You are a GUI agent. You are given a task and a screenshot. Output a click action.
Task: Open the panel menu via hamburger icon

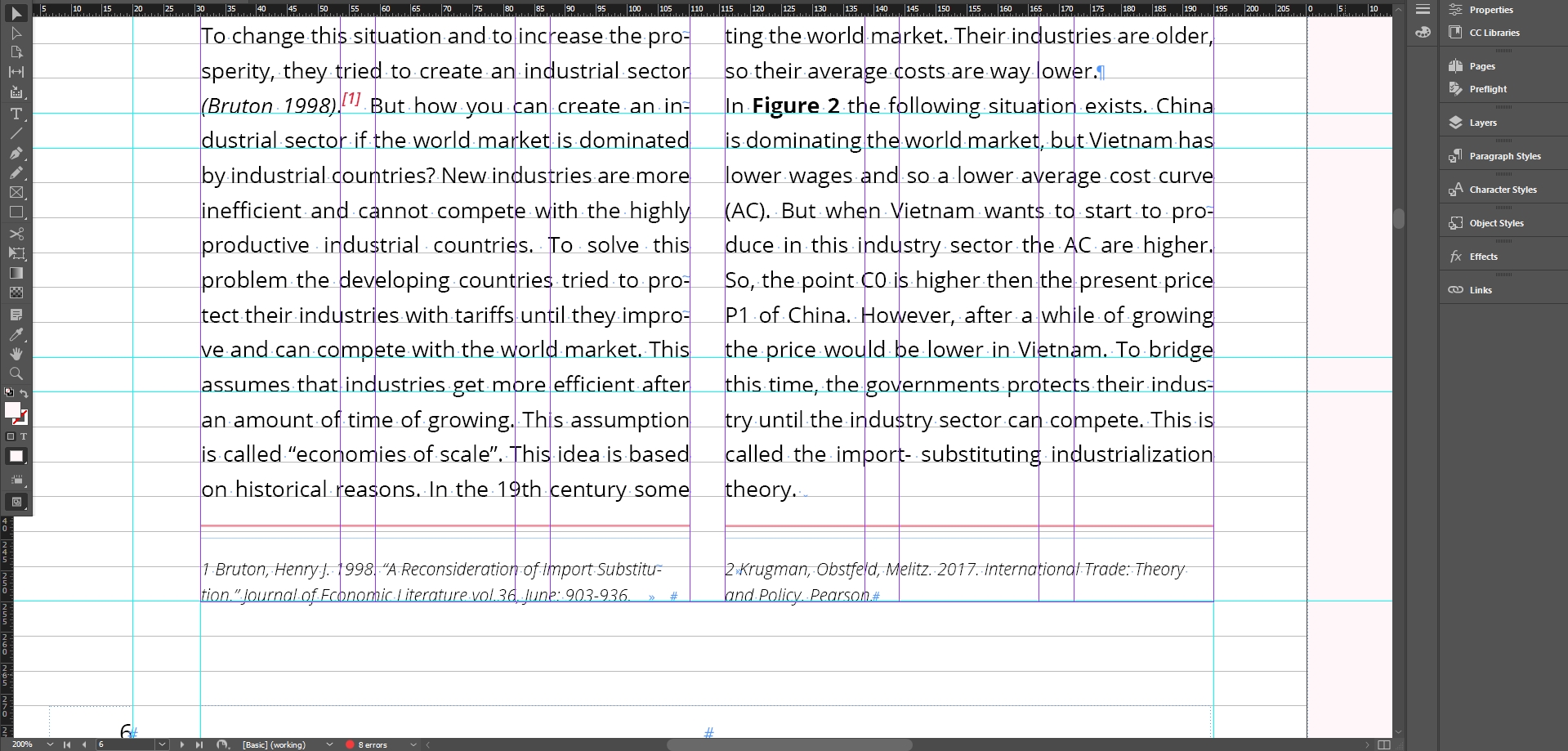(1422, 9)
